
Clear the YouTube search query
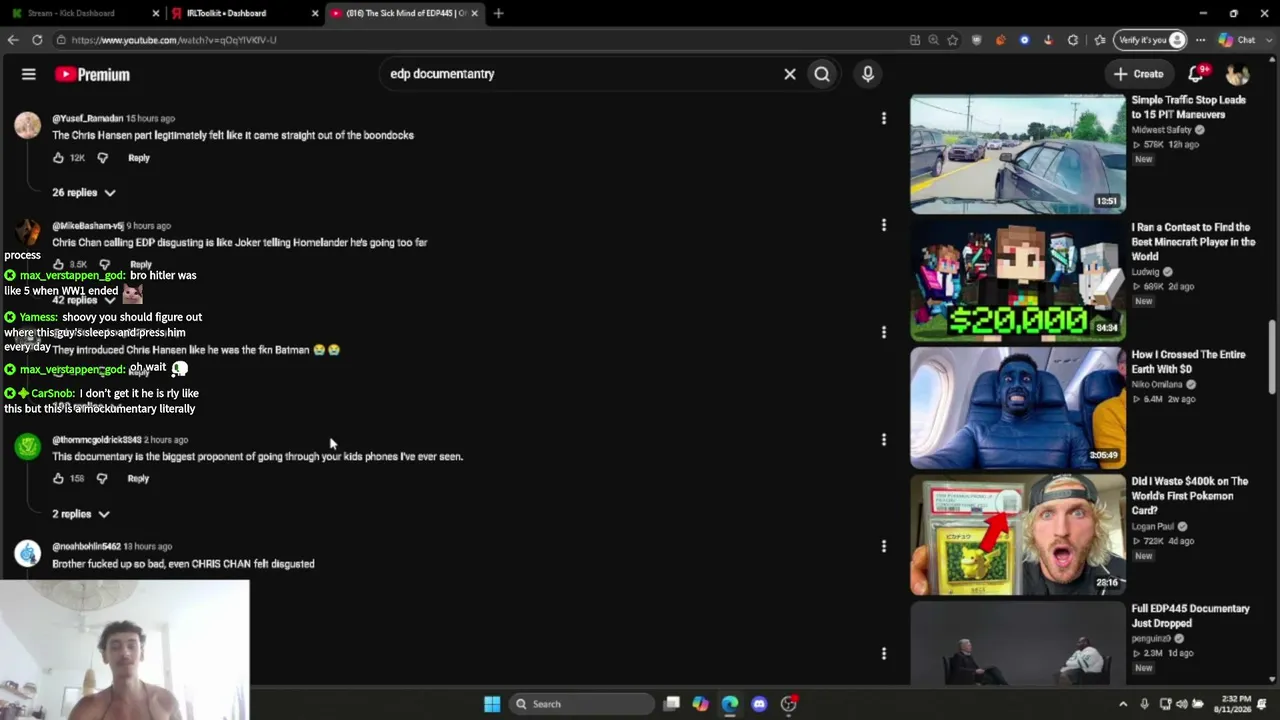pyautogui.click(x=790, y=74)
